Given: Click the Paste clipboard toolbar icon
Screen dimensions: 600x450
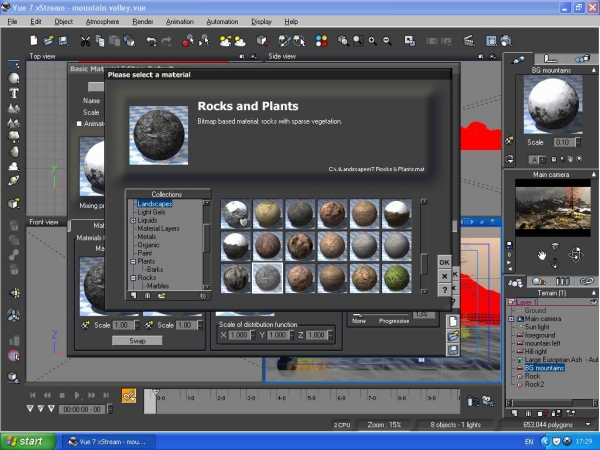Looking at the screenshot, I should (114, 41).
